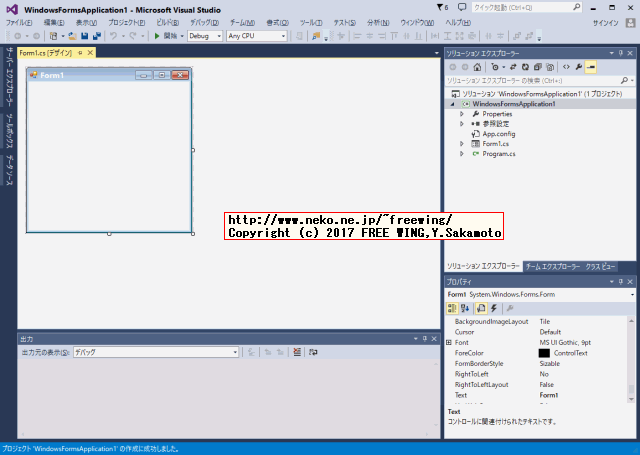Click the Home icon in Solution Explorer
Image resolution: width=640 pixels, height=455 pixels.
tap(477, 67)
